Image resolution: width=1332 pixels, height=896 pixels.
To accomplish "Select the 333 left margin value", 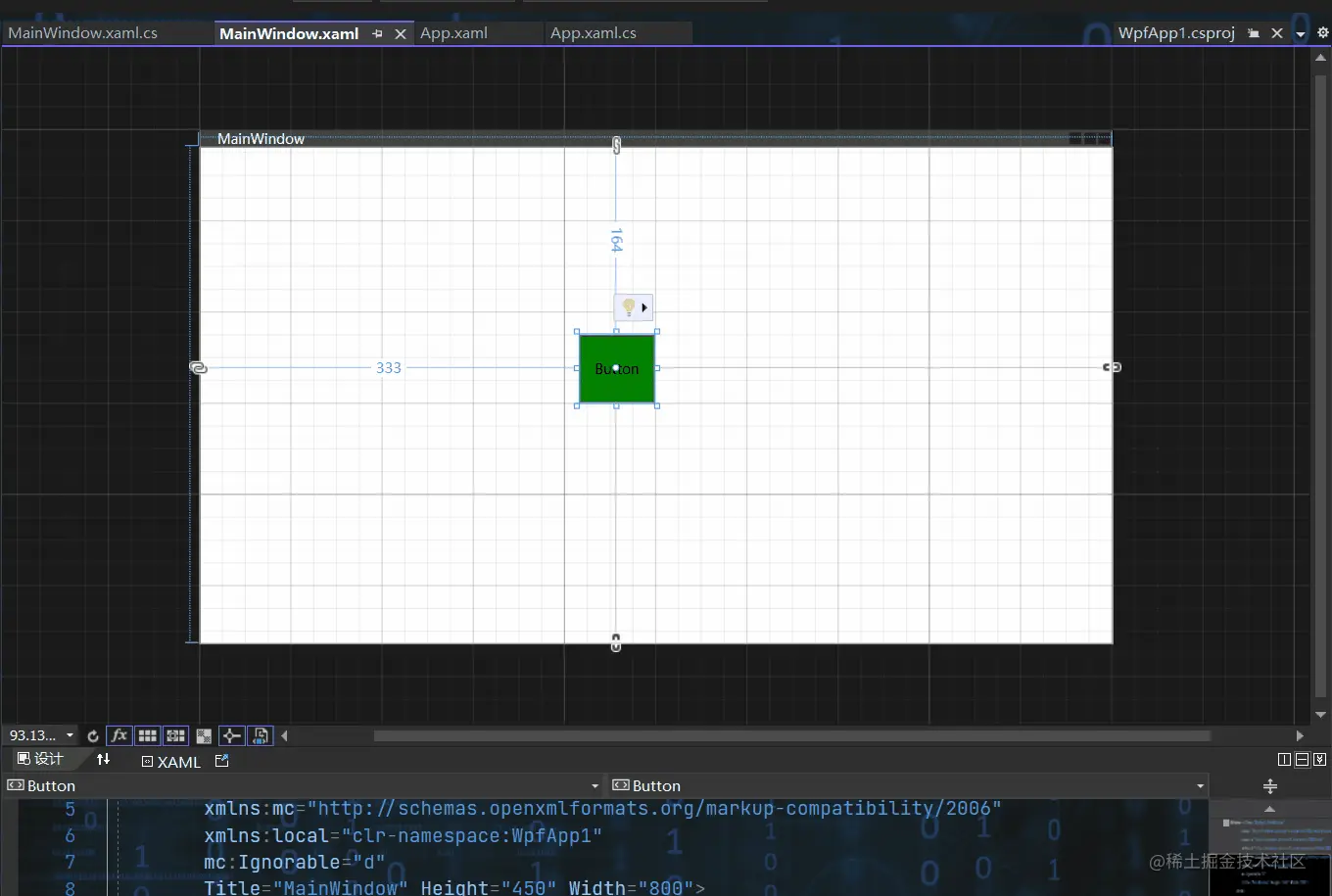I will [x=389, y=368].
